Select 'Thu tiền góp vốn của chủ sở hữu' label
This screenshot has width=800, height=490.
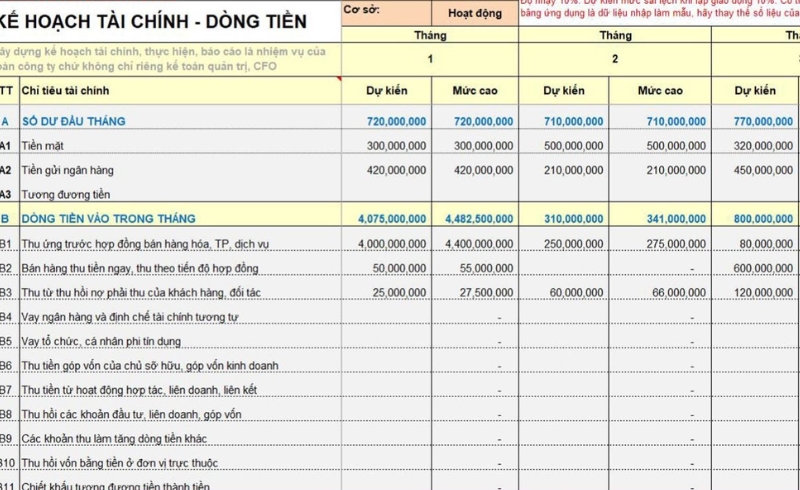tap(150, 365)
